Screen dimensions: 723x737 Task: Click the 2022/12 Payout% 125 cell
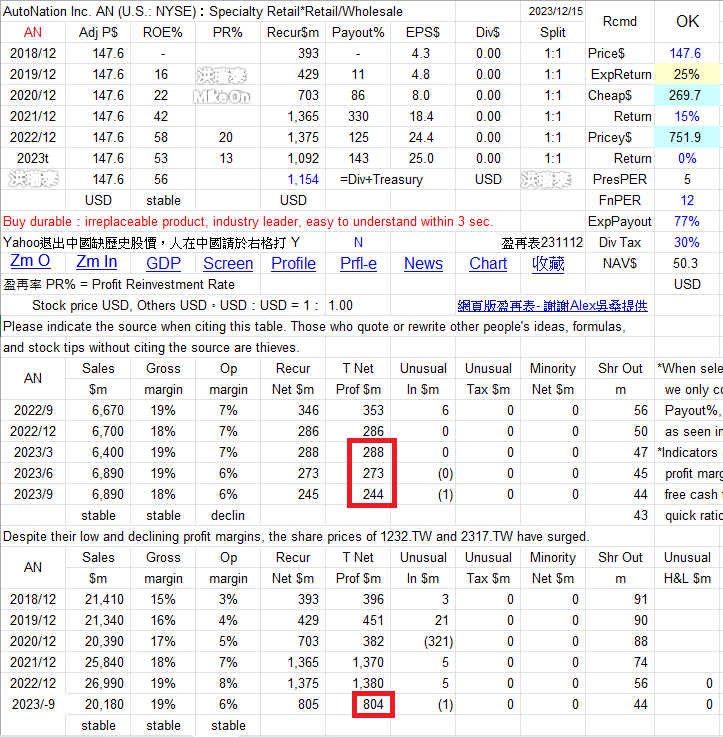[358, 137]
